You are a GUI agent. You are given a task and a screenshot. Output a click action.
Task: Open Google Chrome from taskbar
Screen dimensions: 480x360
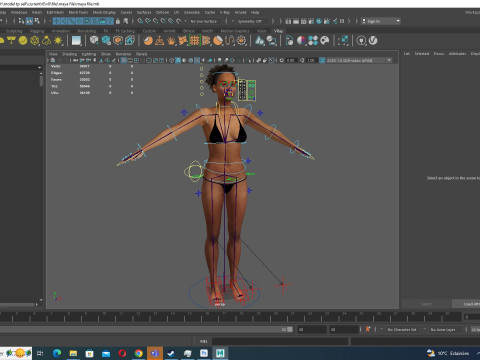(138, 353)
